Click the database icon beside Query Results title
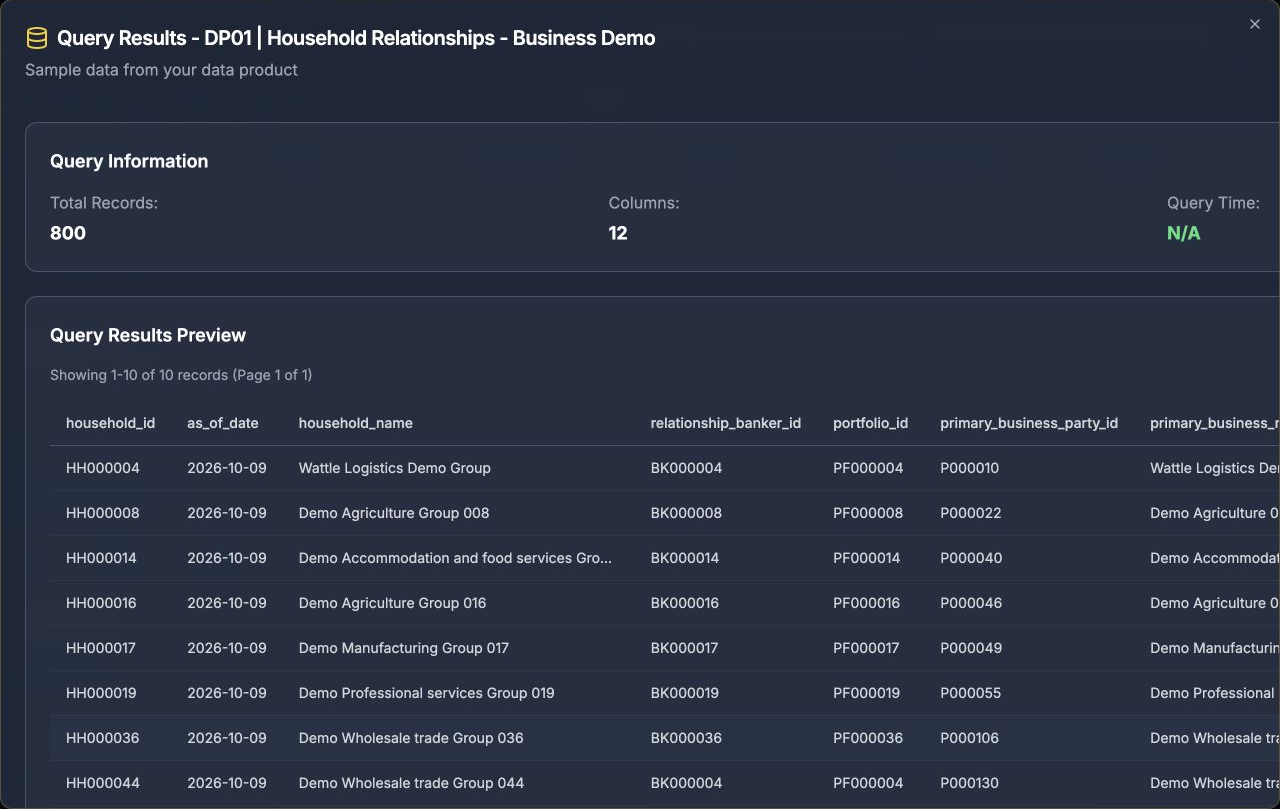The height and width of the screenshot is (809, 1280). [36, 38]
